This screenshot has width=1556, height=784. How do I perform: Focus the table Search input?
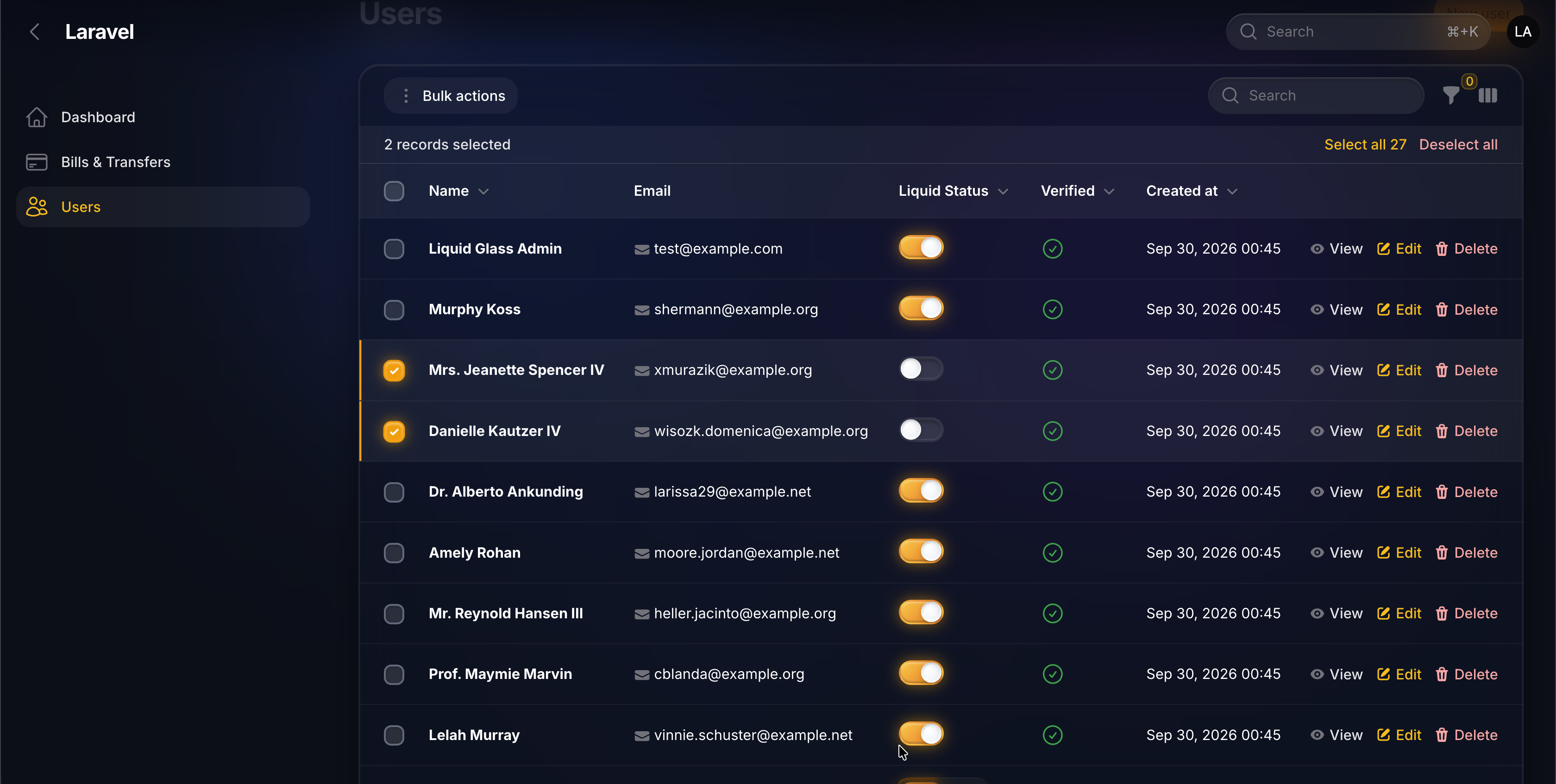coord(1316,95)
